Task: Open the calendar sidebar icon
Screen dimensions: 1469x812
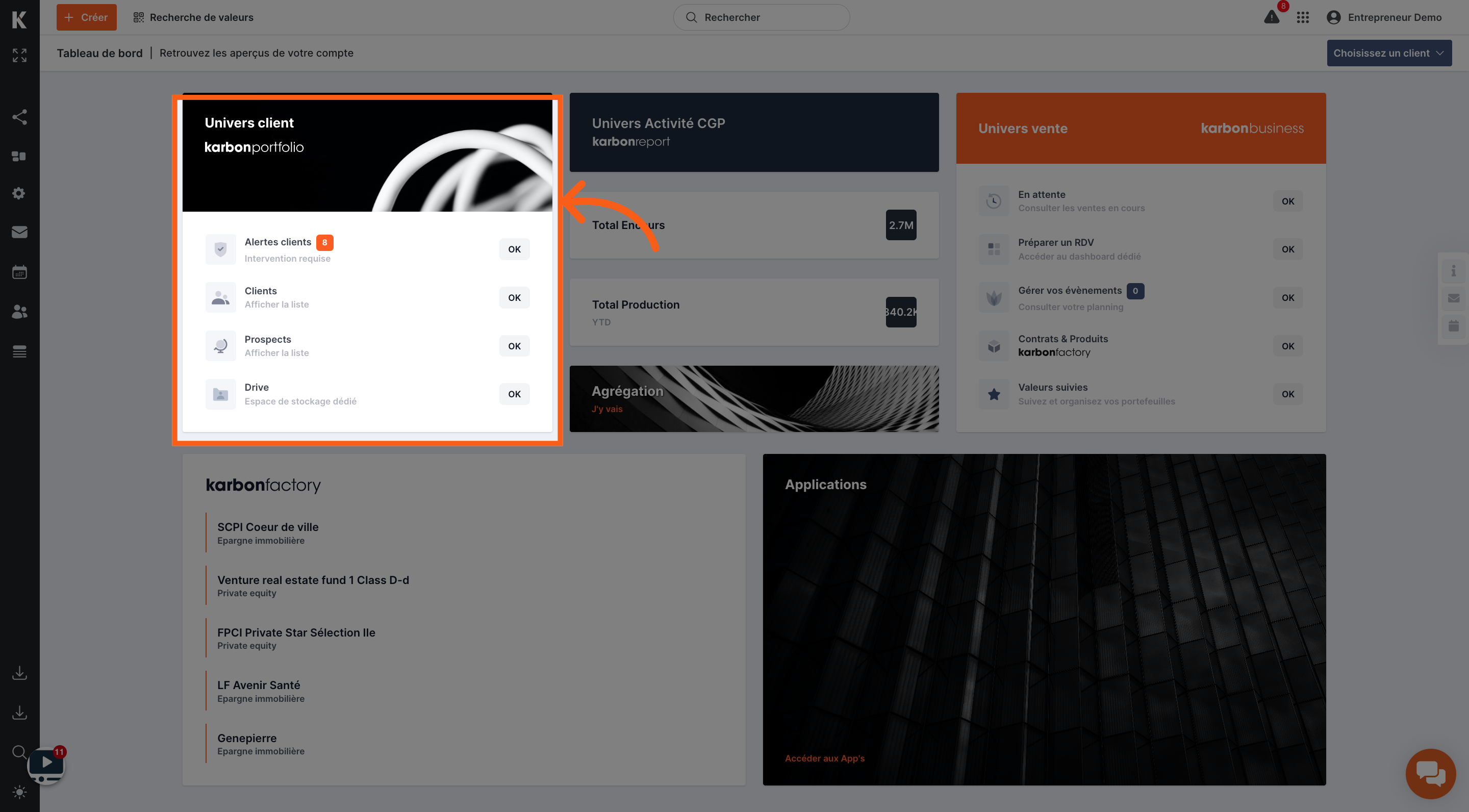Action: (x=19, y=272)
